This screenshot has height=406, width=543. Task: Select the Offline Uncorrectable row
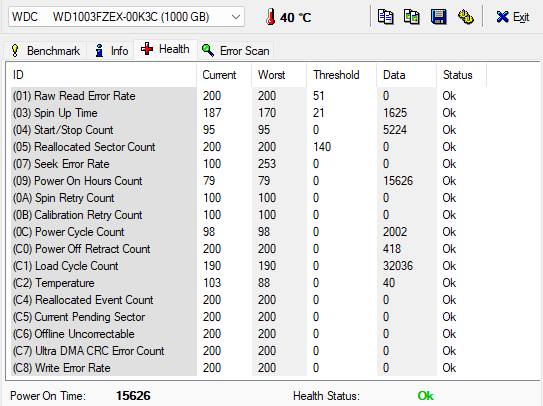tap(249, 334)
